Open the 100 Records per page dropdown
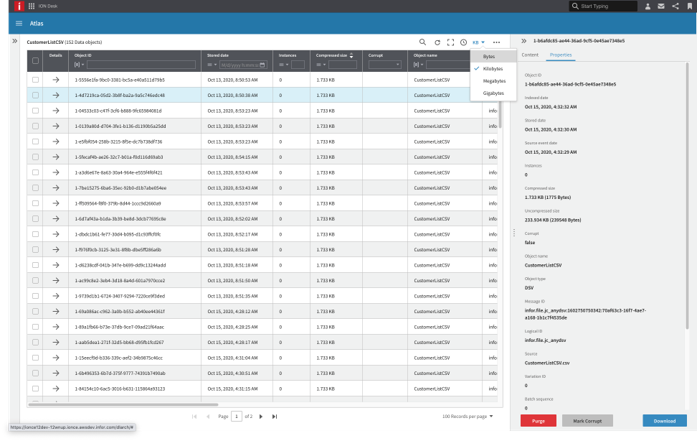The image size is (697, 441). click(468, 416)
